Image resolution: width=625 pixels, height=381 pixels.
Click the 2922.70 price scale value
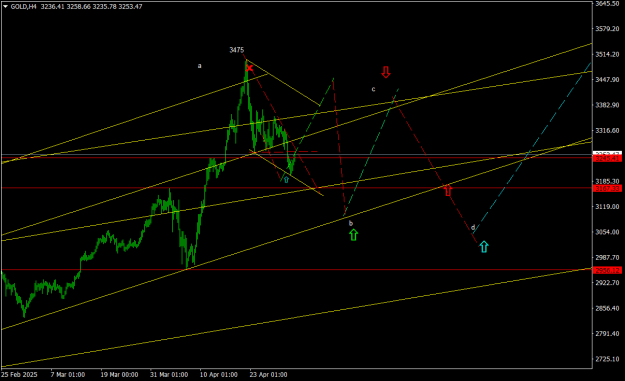point(607,283)
